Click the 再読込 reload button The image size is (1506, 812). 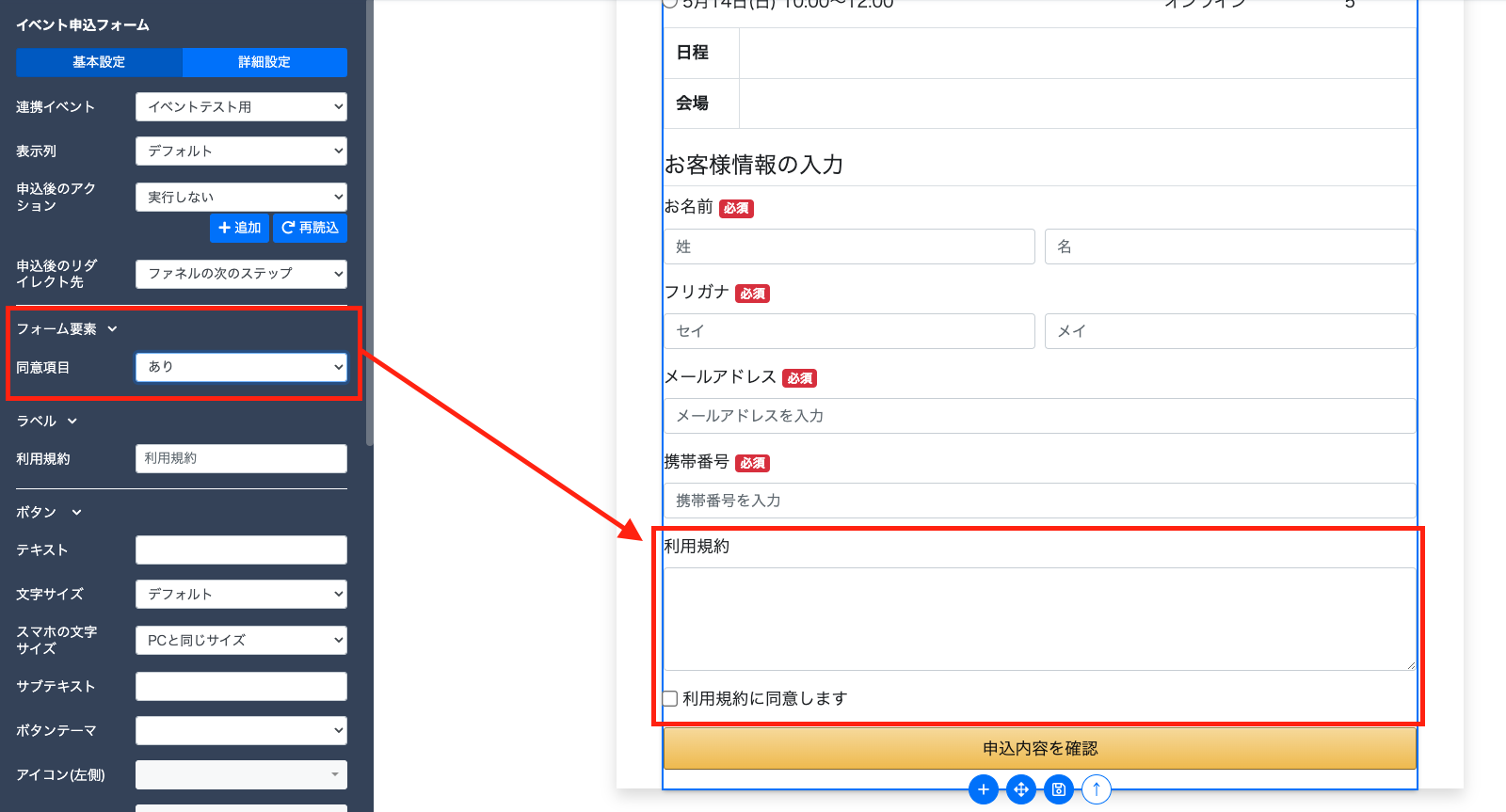coord(310,228)
